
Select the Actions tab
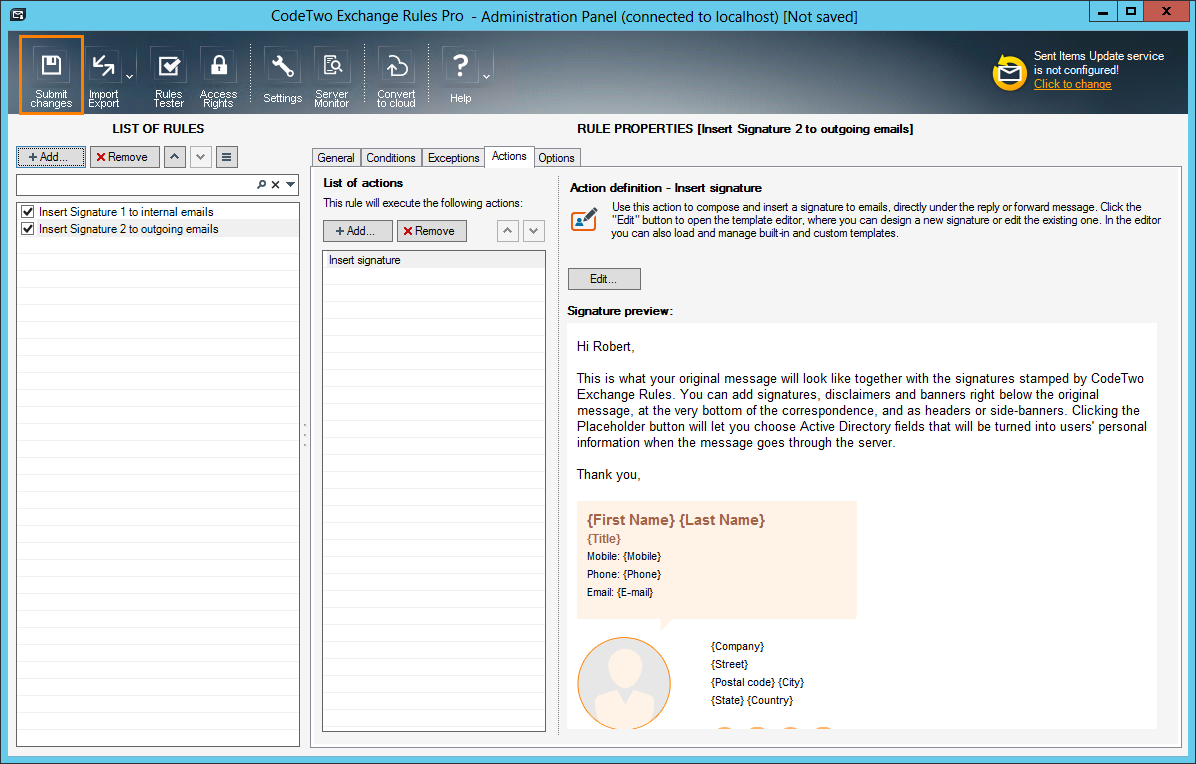[509, 156]
